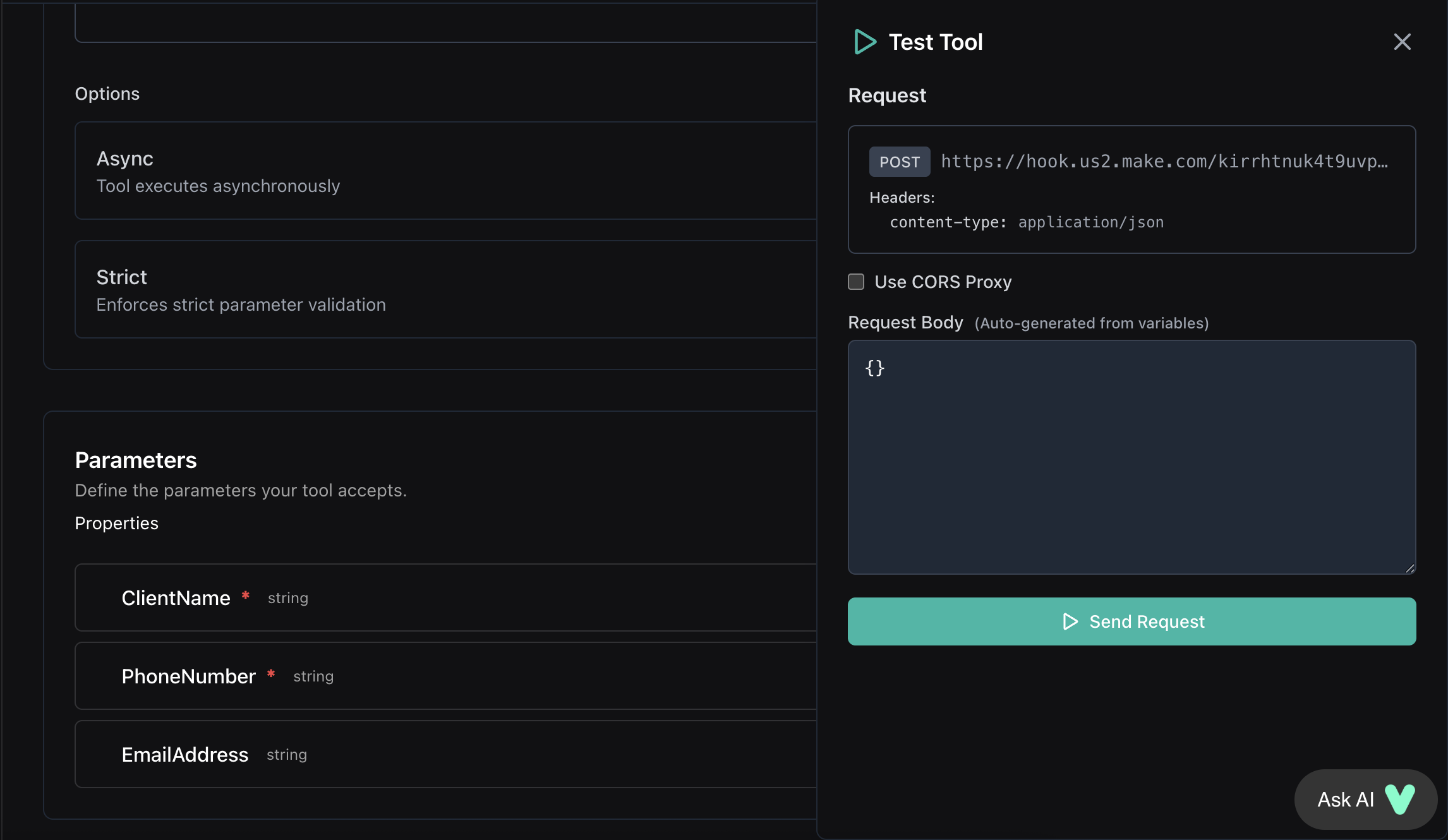Click the Vapi heart logo beside Ask AI
Screen dimensions: 1448x840
pyautogui.click(x=1399, y=799)
